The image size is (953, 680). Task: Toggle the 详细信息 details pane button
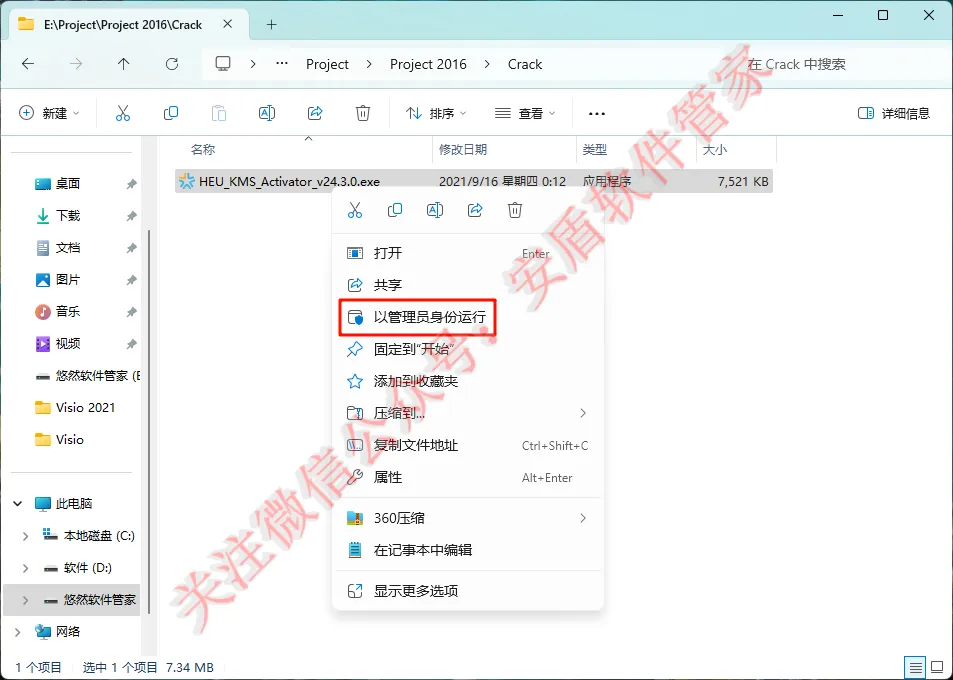point(893,113)
